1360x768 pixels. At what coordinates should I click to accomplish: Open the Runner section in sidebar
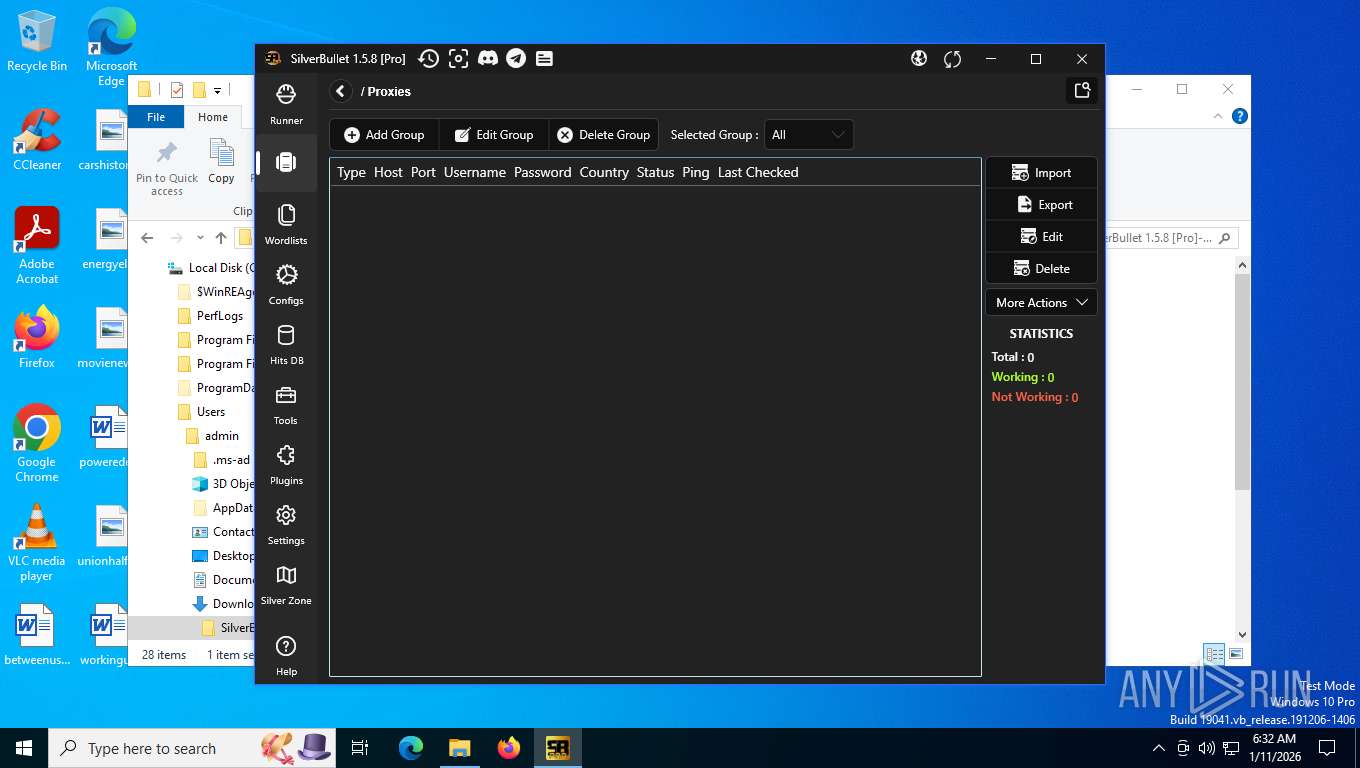click(286, 104)
